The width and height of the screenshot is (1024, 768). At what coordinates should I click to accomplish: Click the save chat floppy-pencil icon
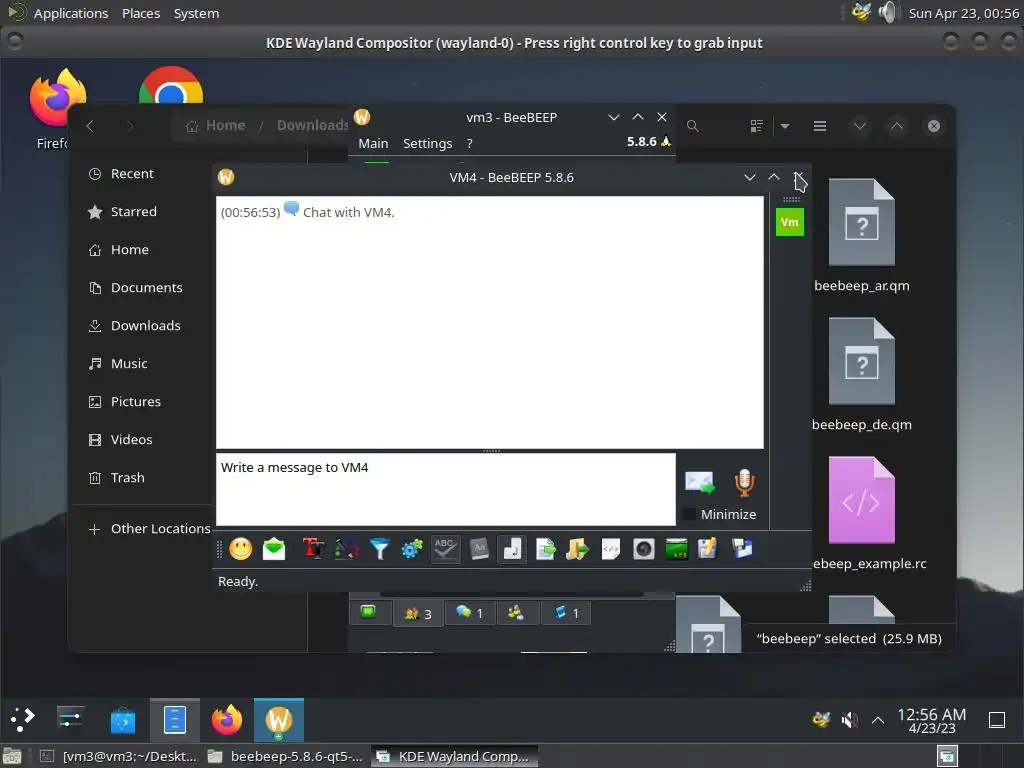coord(708,549)
